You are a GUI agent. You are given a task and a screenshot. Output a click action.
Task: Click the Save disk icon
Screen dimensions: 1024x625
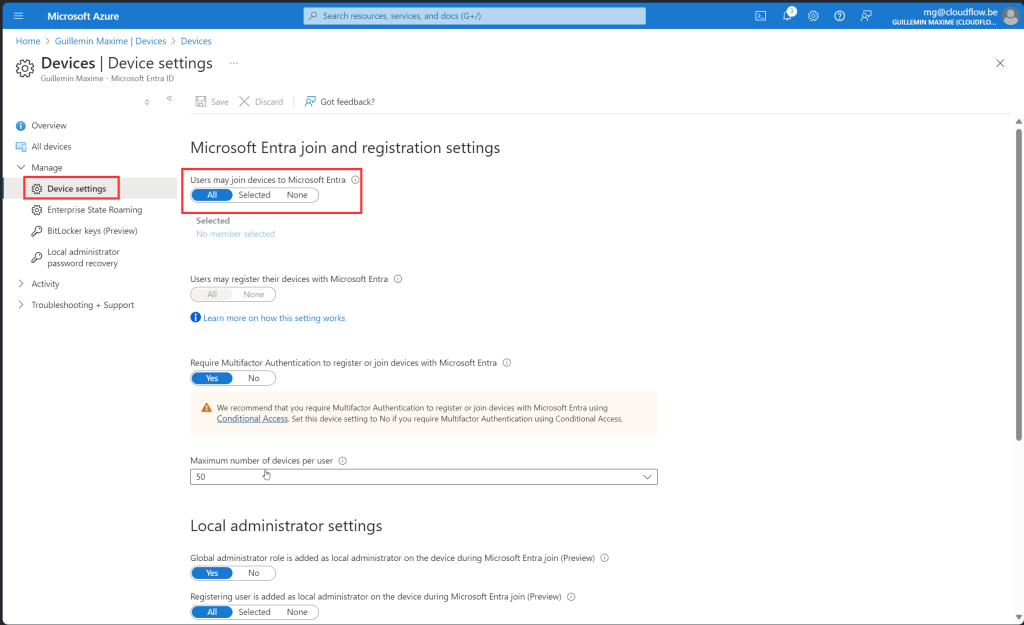[201, 101]
